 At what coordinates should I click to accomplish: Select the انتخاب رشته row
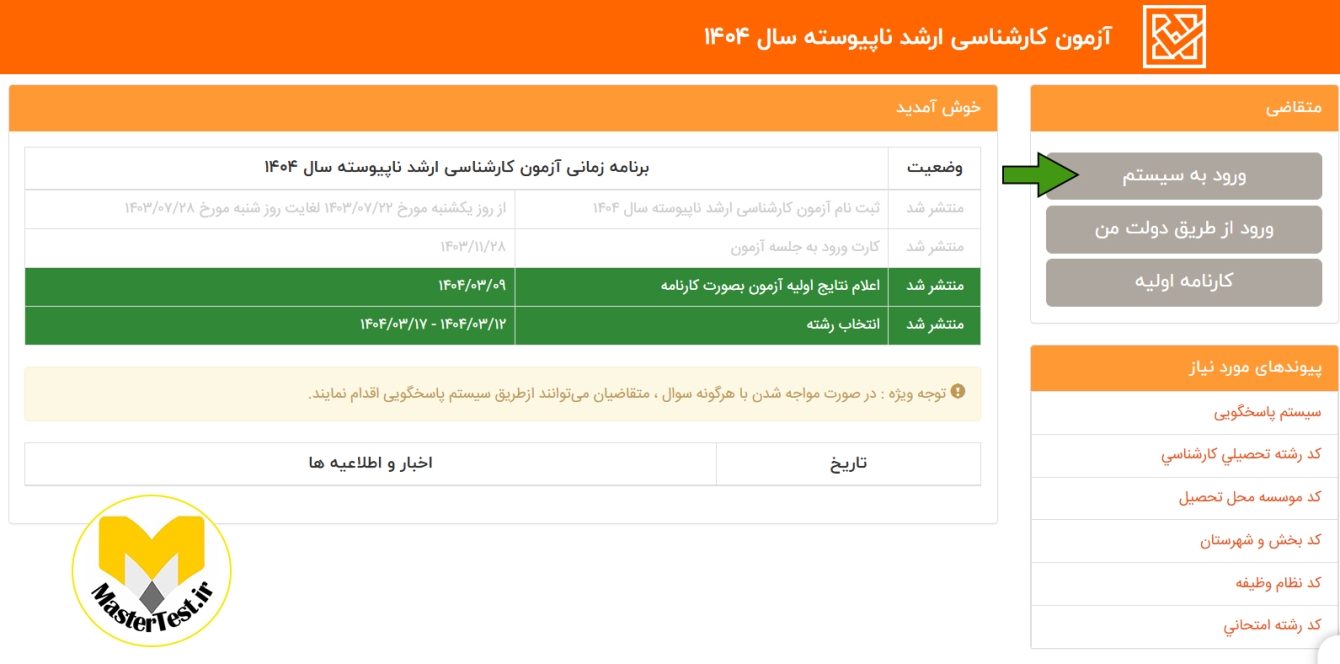coord(503,325)
